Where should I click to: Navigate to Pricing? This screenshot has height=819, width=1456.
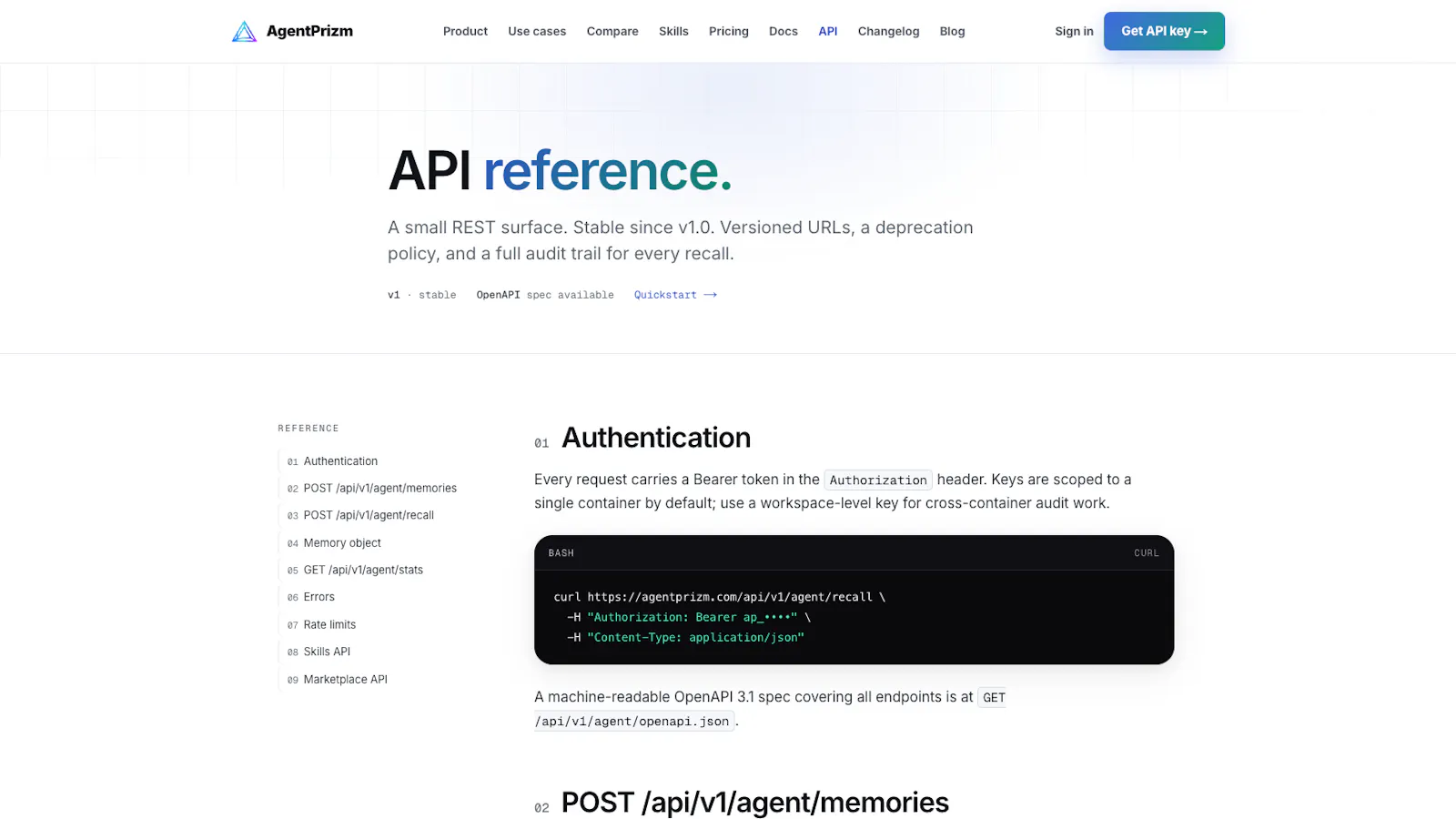pyautogui.click(x=729, y=31)
